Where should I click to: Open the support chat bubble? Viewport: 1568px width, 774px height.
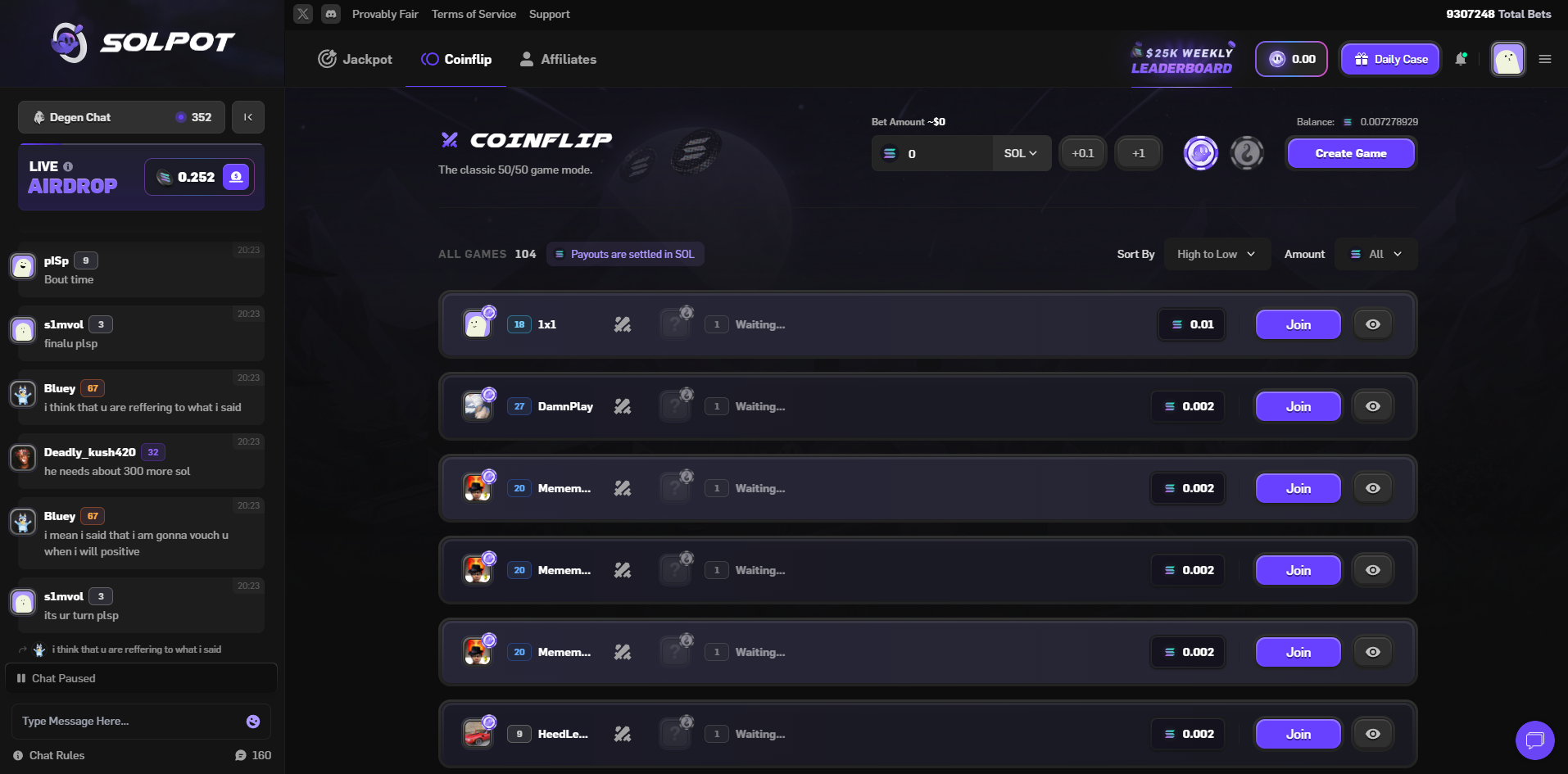click(1535, 740)
